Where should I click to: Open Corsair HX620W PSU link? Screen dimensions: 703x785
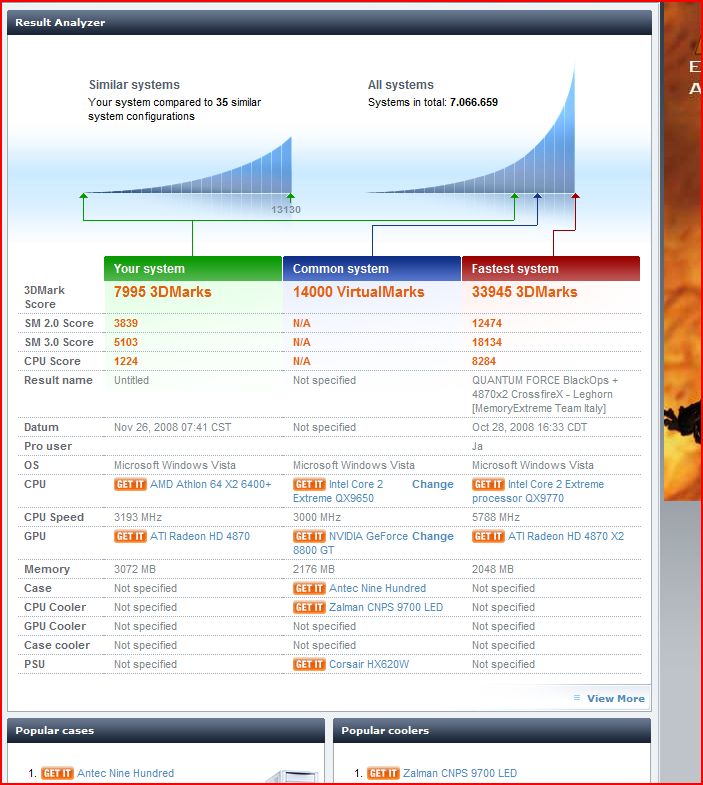click(x=369, y=664)
